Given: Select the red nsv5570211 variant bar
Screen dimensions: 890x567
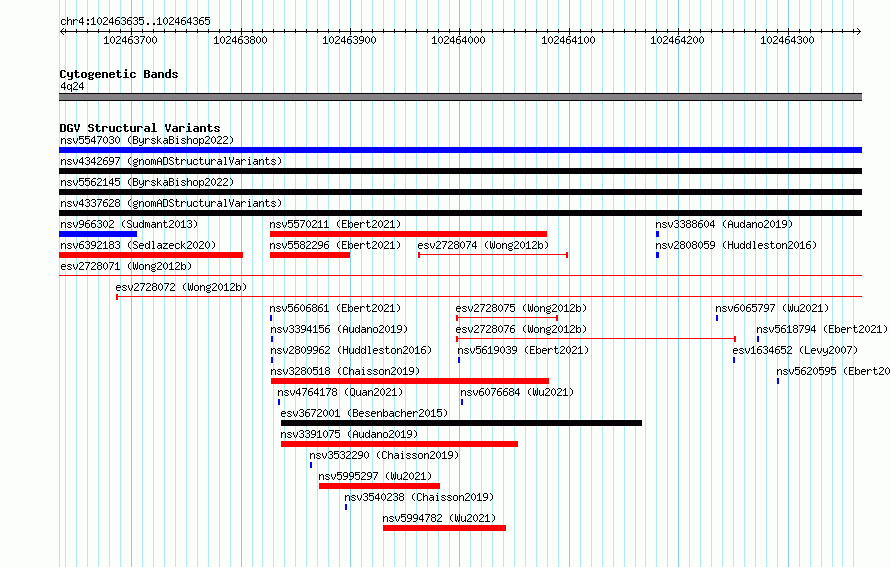Looking at the screenshot, I should click(408, 234).
